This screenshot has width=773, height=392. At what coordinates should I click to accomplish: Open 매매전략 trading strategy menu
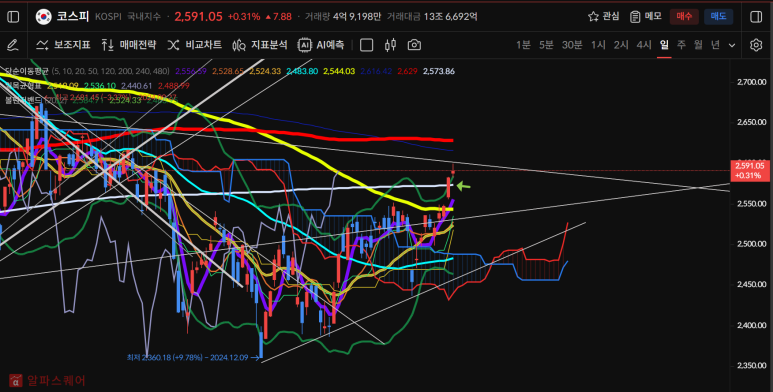coord(129,45)
